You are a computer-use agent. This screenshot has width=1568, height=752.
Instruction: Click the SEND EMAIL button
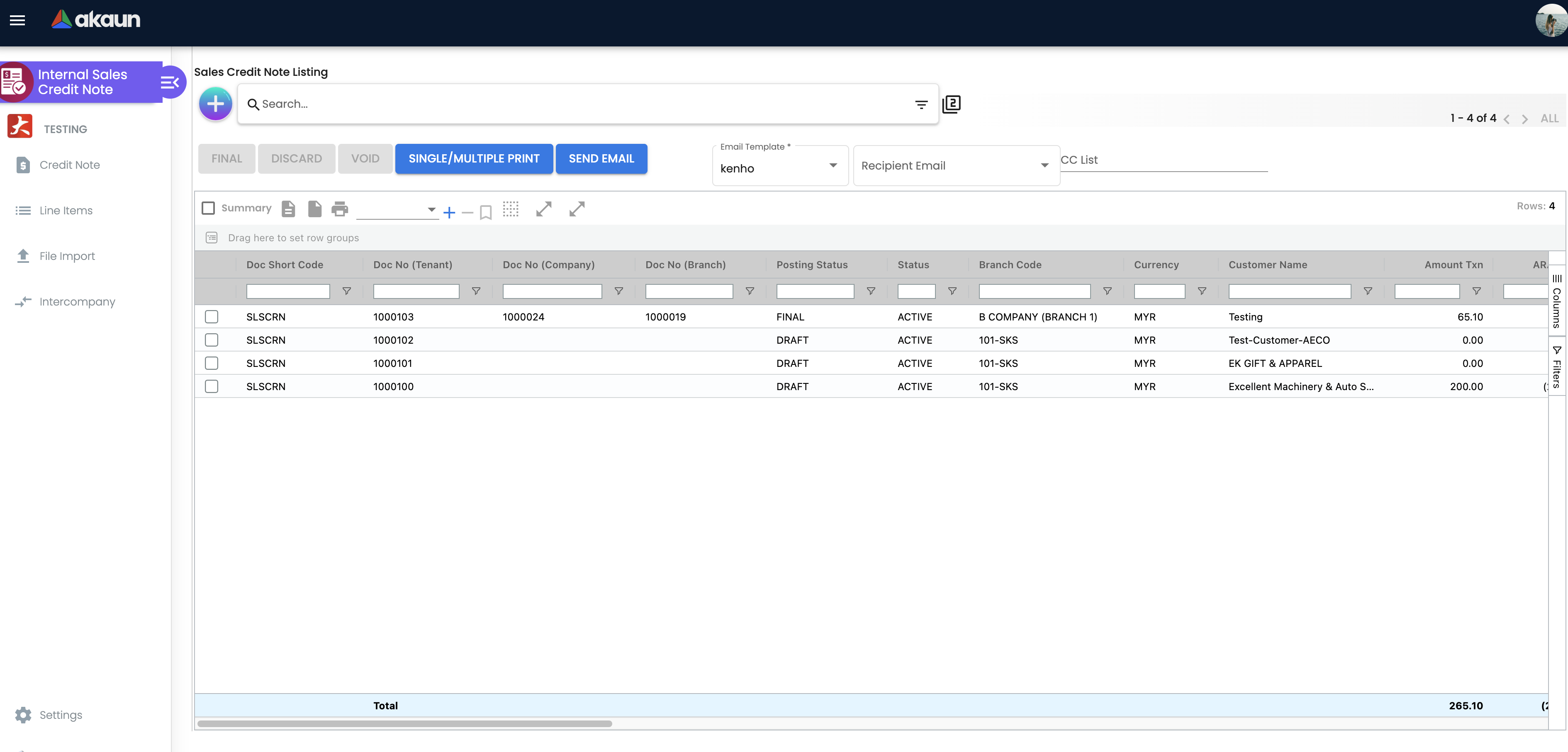click(601, 159)
